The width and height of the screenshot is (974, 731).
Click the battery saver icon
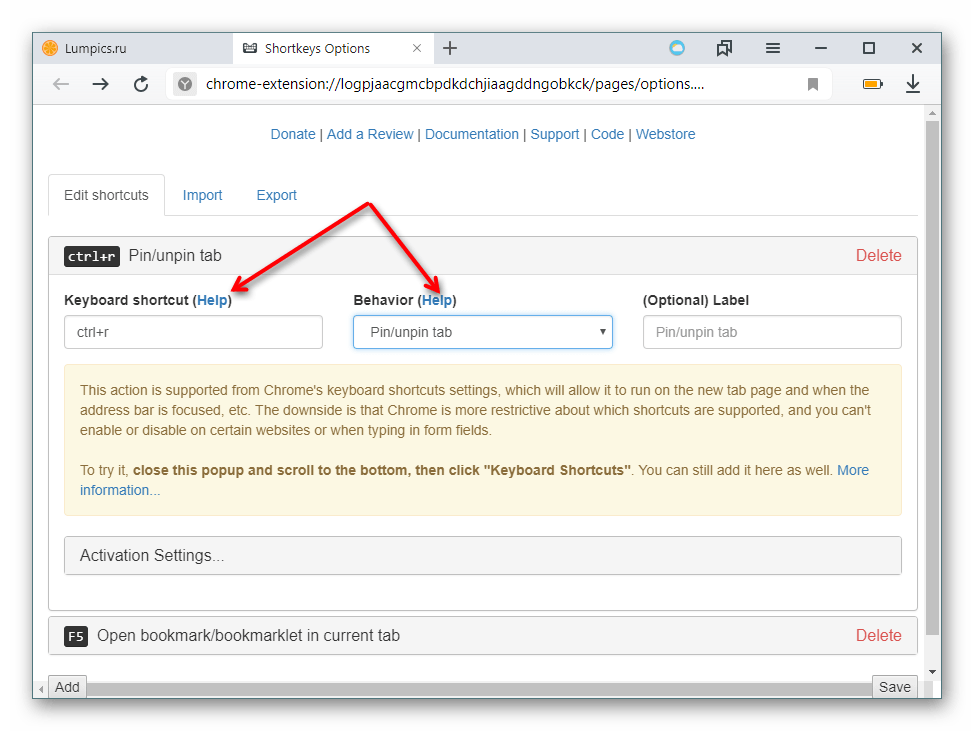pos(872,85)
